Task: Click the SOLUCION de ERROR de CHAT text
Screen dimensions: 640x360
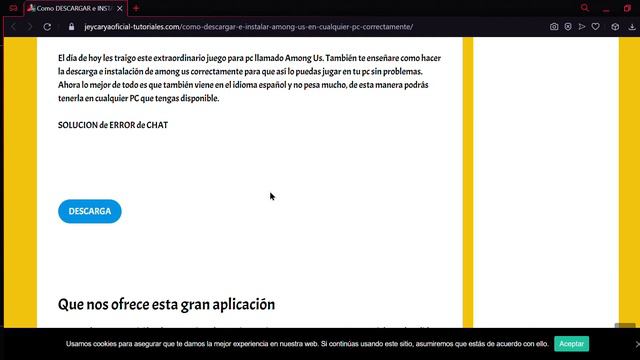Action: (x=113, y=125)
